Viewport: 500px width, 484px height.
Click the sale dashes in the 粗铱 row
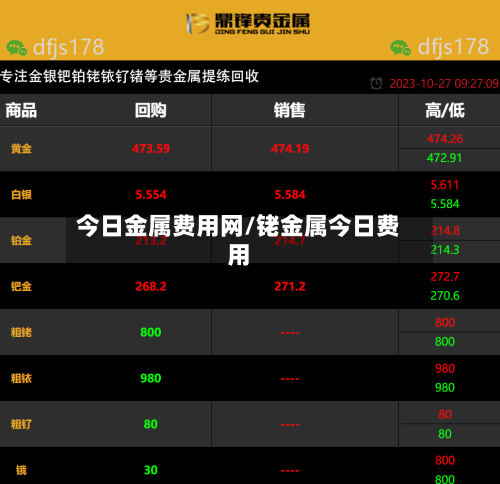[290, 379]
